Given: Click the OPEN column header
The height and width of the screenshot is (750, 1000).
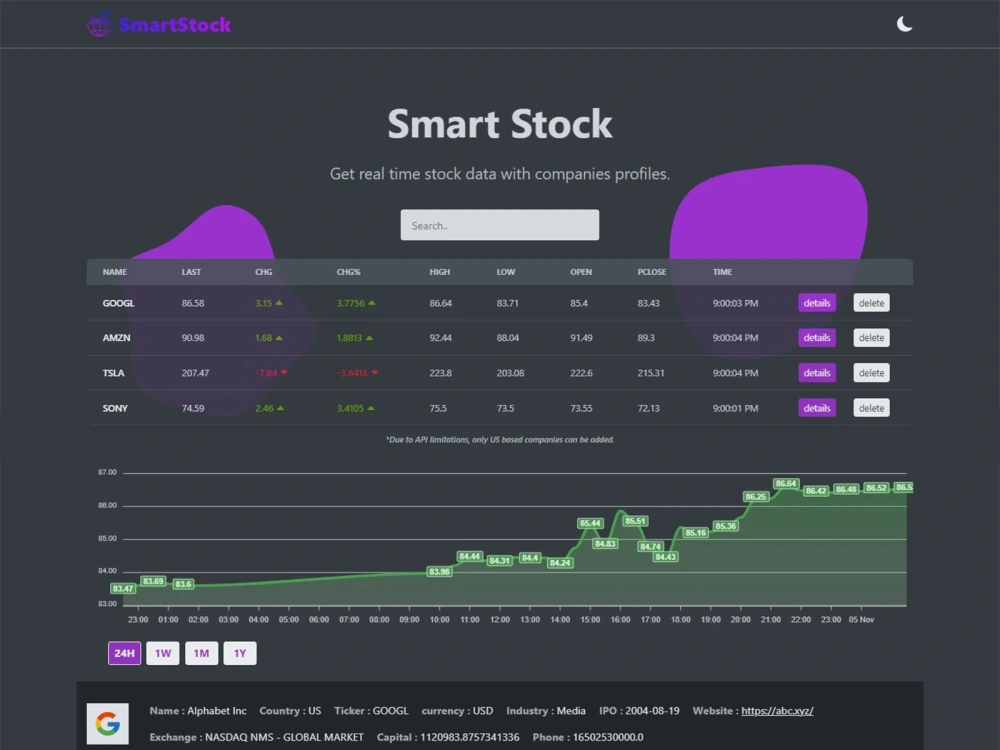Looking at the screenshot, I should pyautogui.click(x=581, y=272).
